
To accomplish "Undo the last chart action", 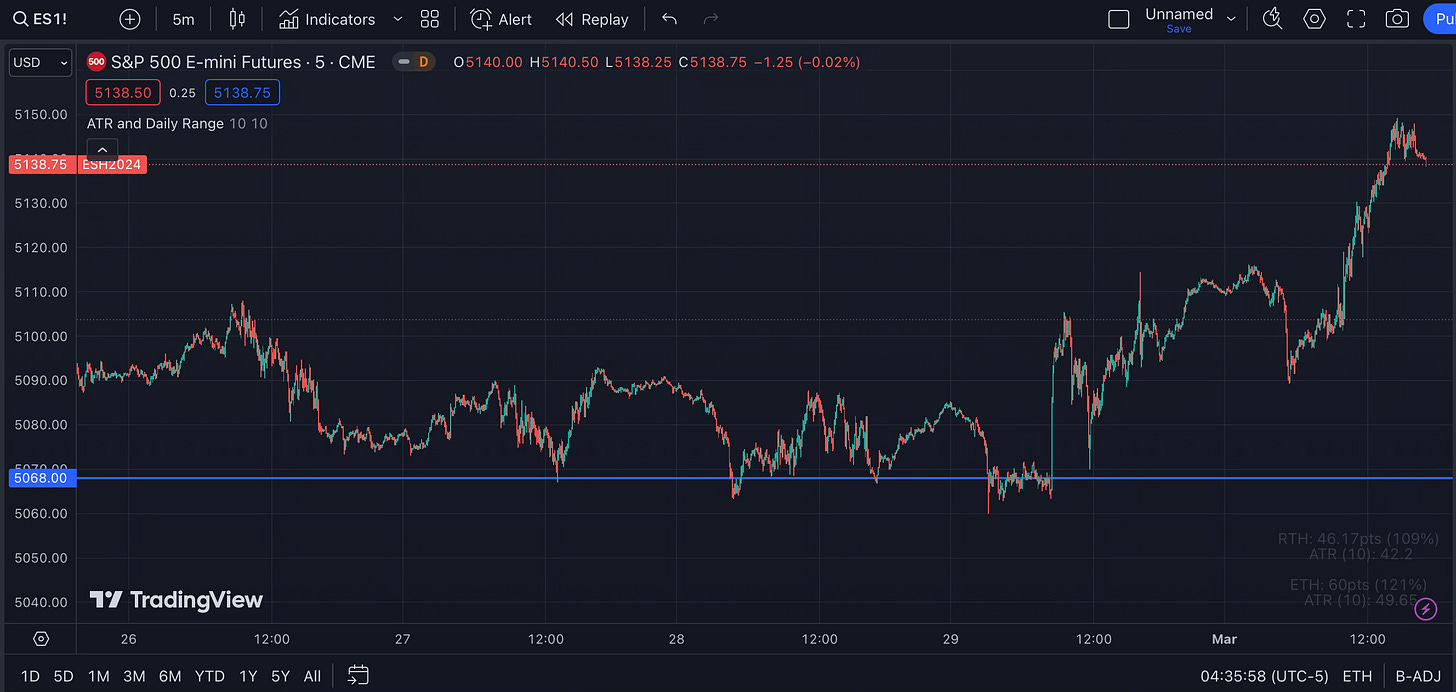I will (x=669, y=19).
